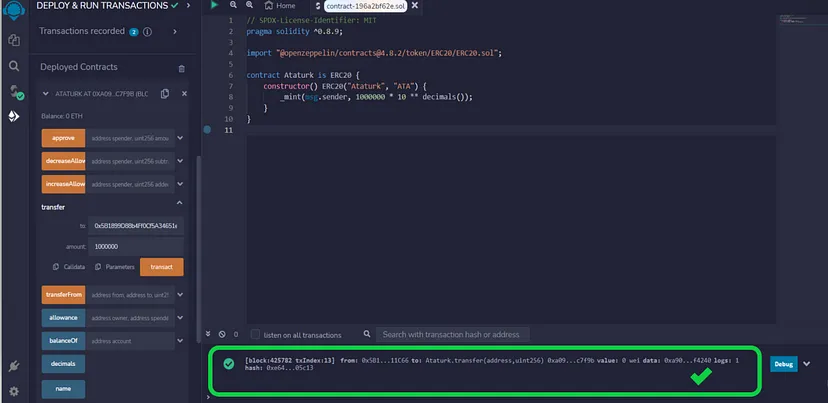The height and width of the screenshot is (403, 828).
Task: Collapse the ATATURK deployed contract entry
Action: [46, 94]
